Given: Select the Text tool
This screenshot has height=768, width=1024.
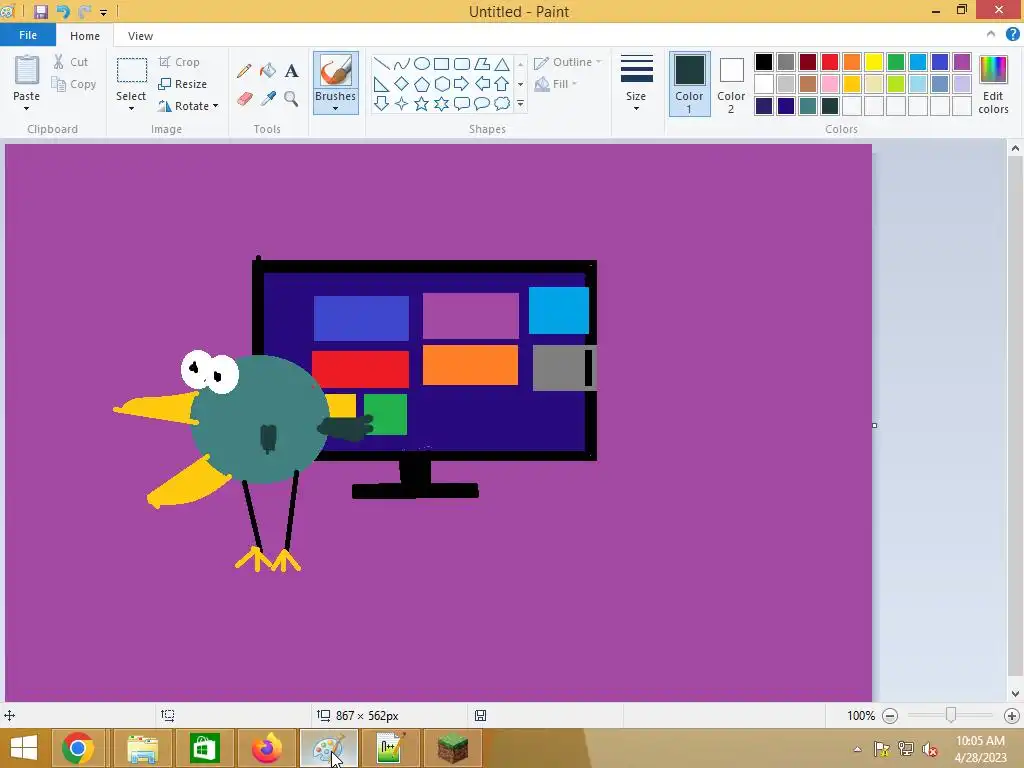Looking at the screenshot, I should click(x=291, y=71).
